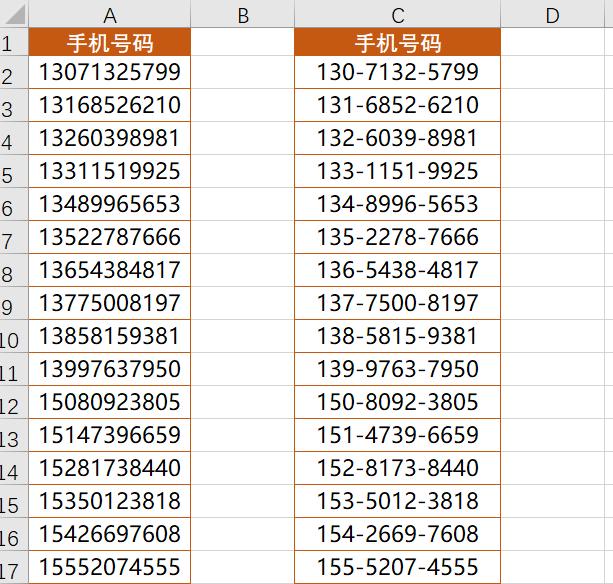Select cell containing 135-2278-7666

pyautogui.click(x=397, y=237)
